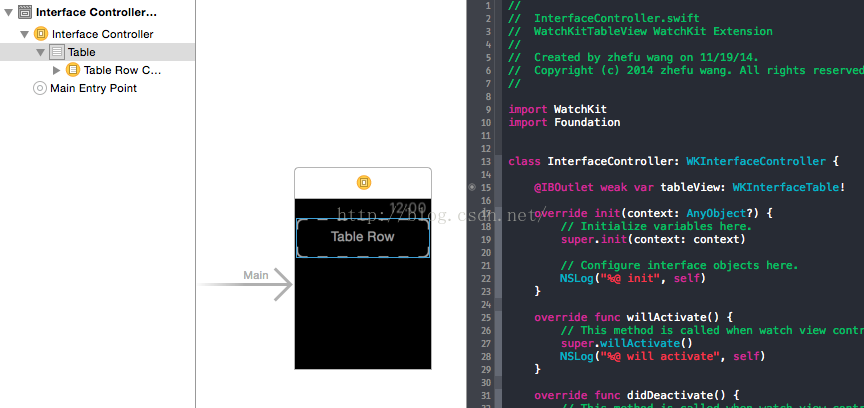Click the override init(context:) line
The image size is (864, 408).
click(654, 213)
